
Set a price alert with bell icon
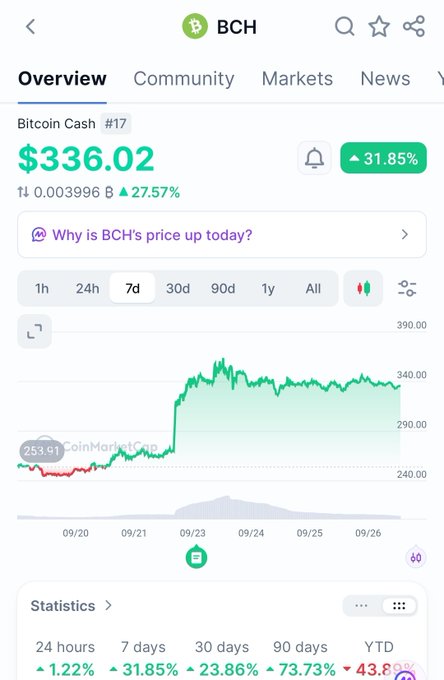coord(314,158)
